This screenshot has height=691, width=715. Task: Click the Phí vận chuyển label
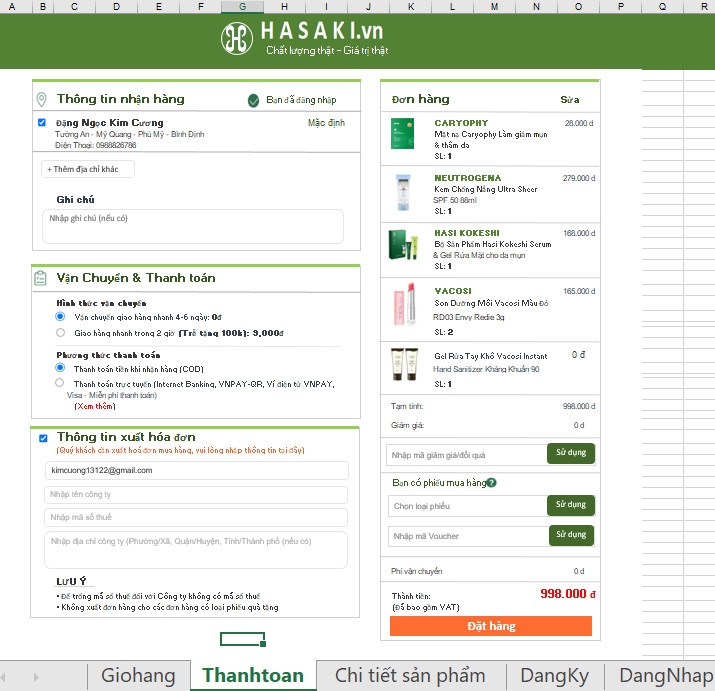click(416, 571)
